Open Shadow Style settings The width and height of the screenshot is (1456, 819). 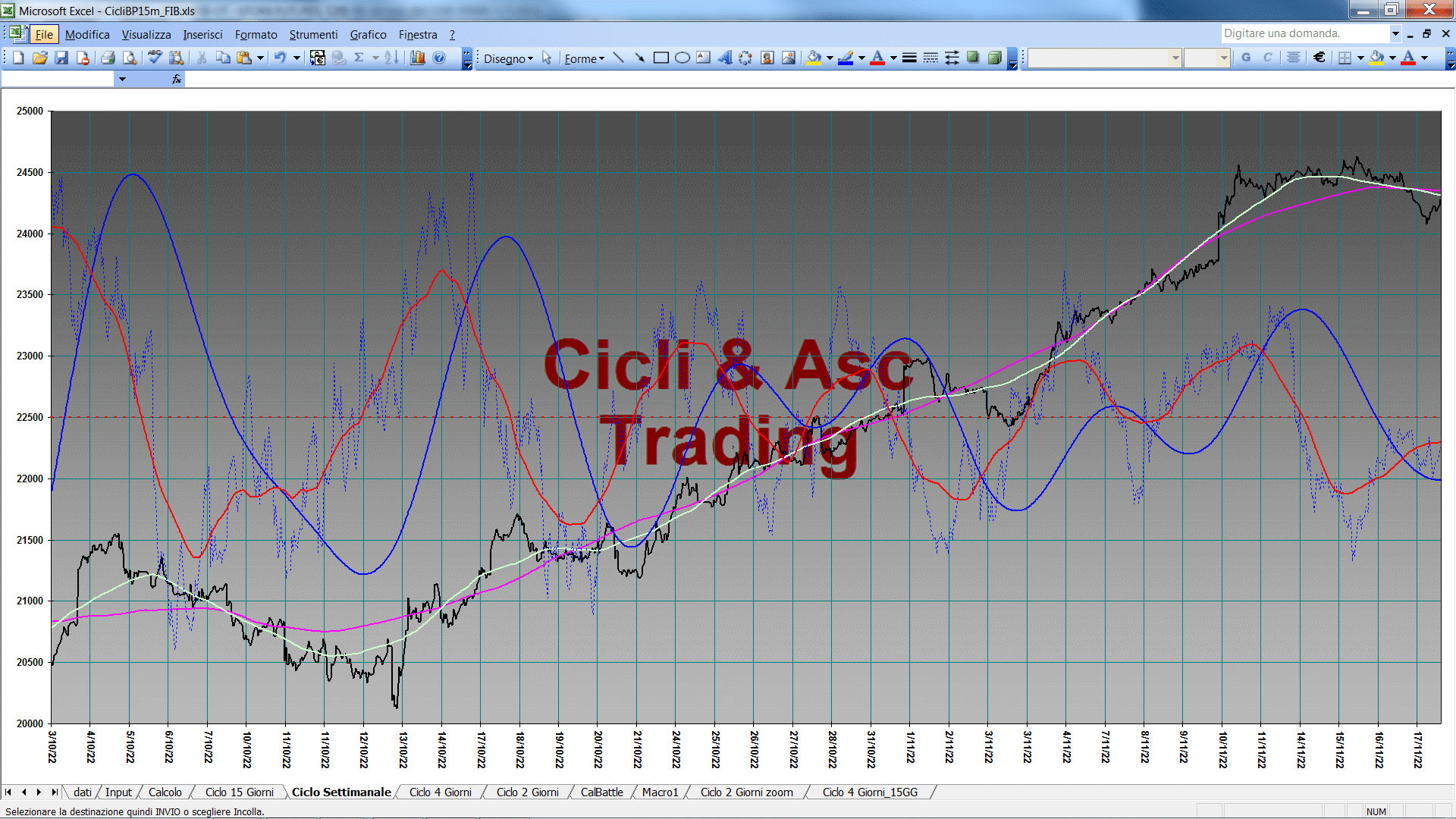[x=973, y=58]
